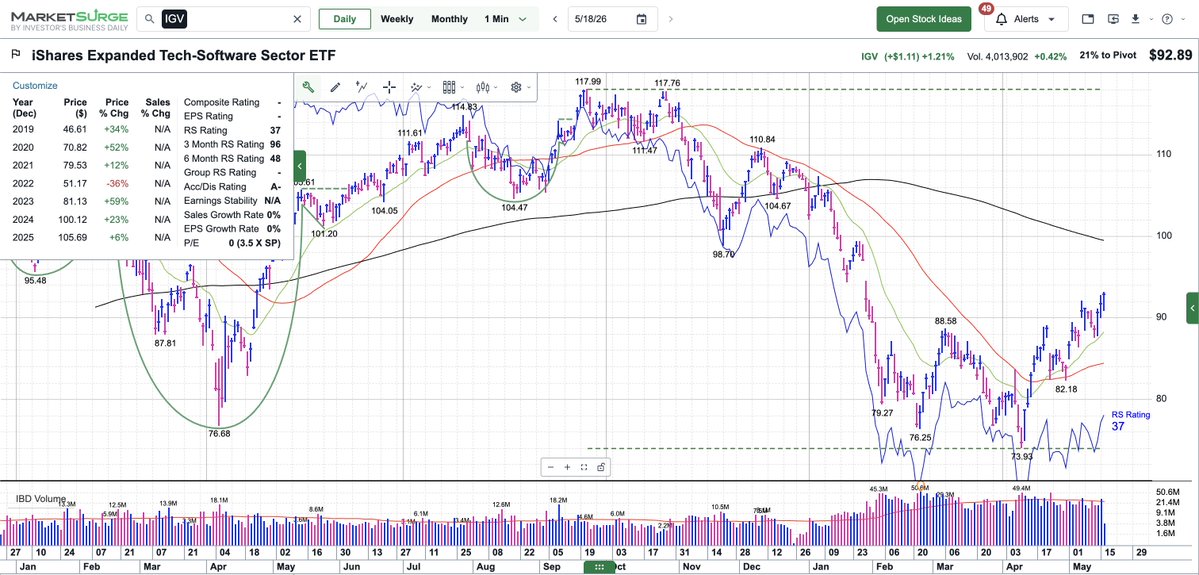Screen dimensions: 1199x575
Task: Click the 117.99 high price label
Action: click(588, 82)
